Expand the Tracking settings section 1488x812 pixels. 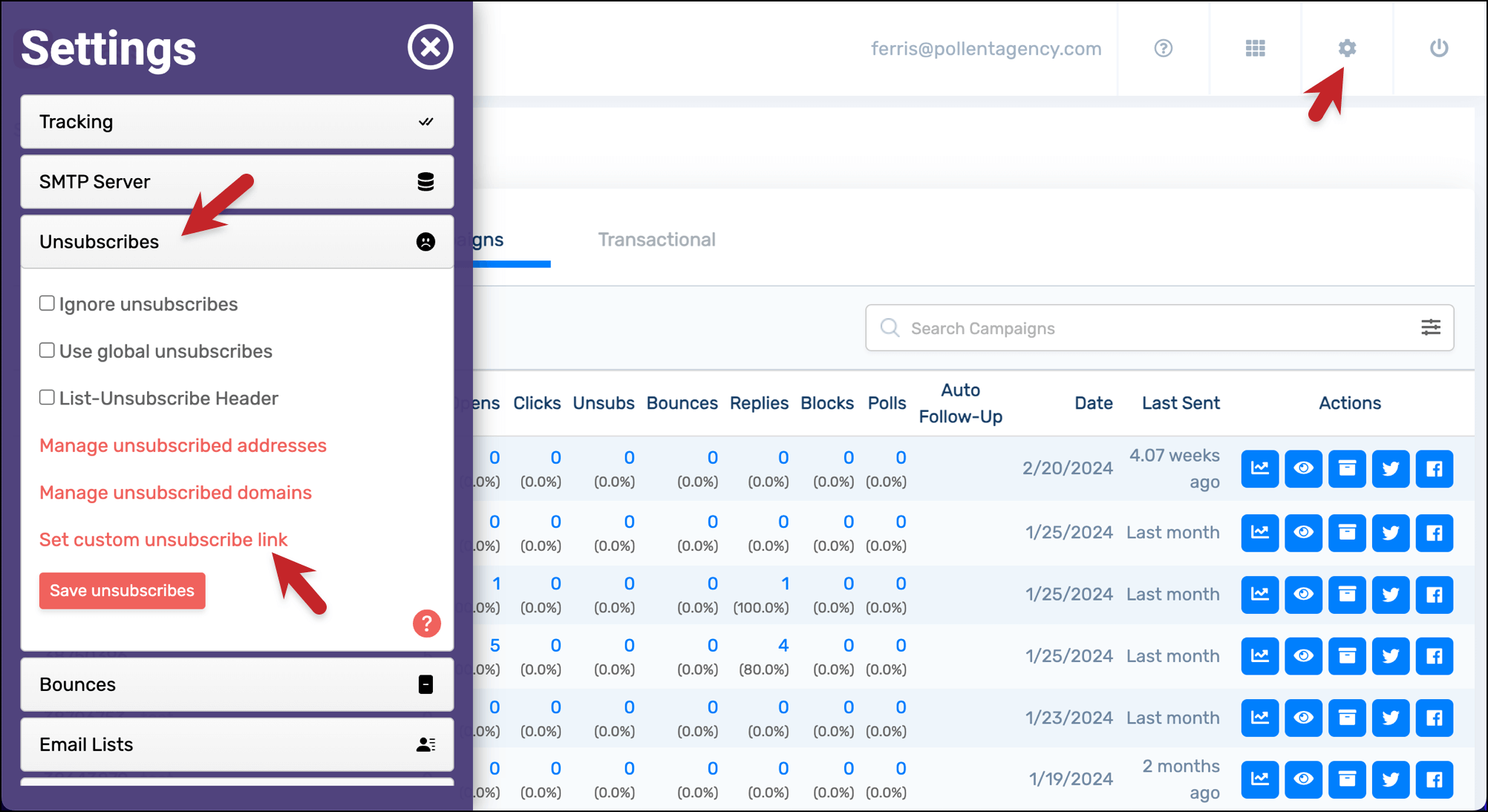point(237,122)
